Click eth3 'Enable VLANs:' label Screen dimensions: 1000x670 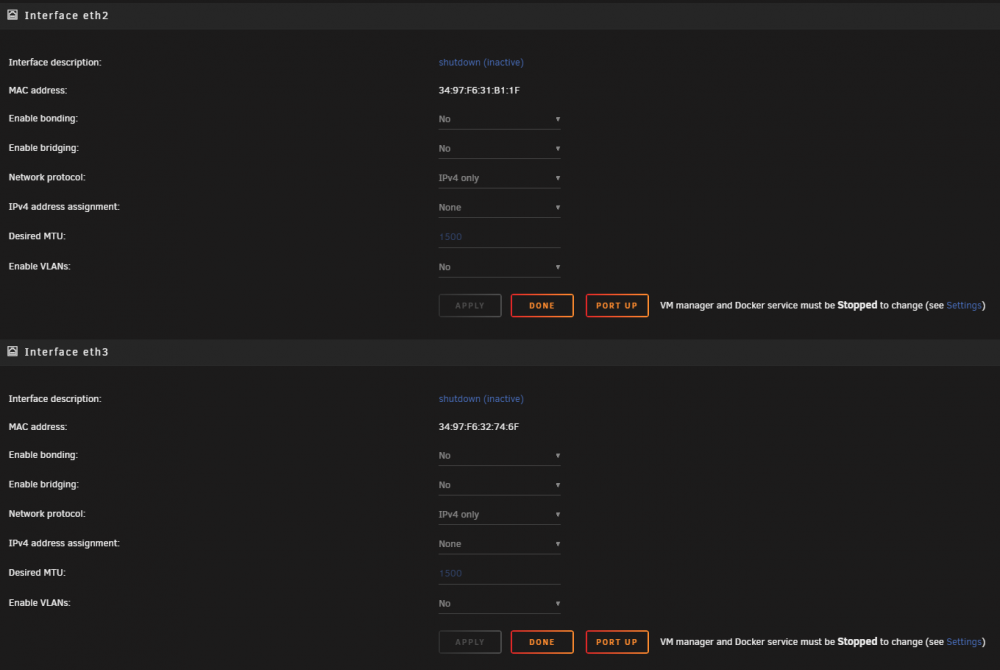[40, 603]
